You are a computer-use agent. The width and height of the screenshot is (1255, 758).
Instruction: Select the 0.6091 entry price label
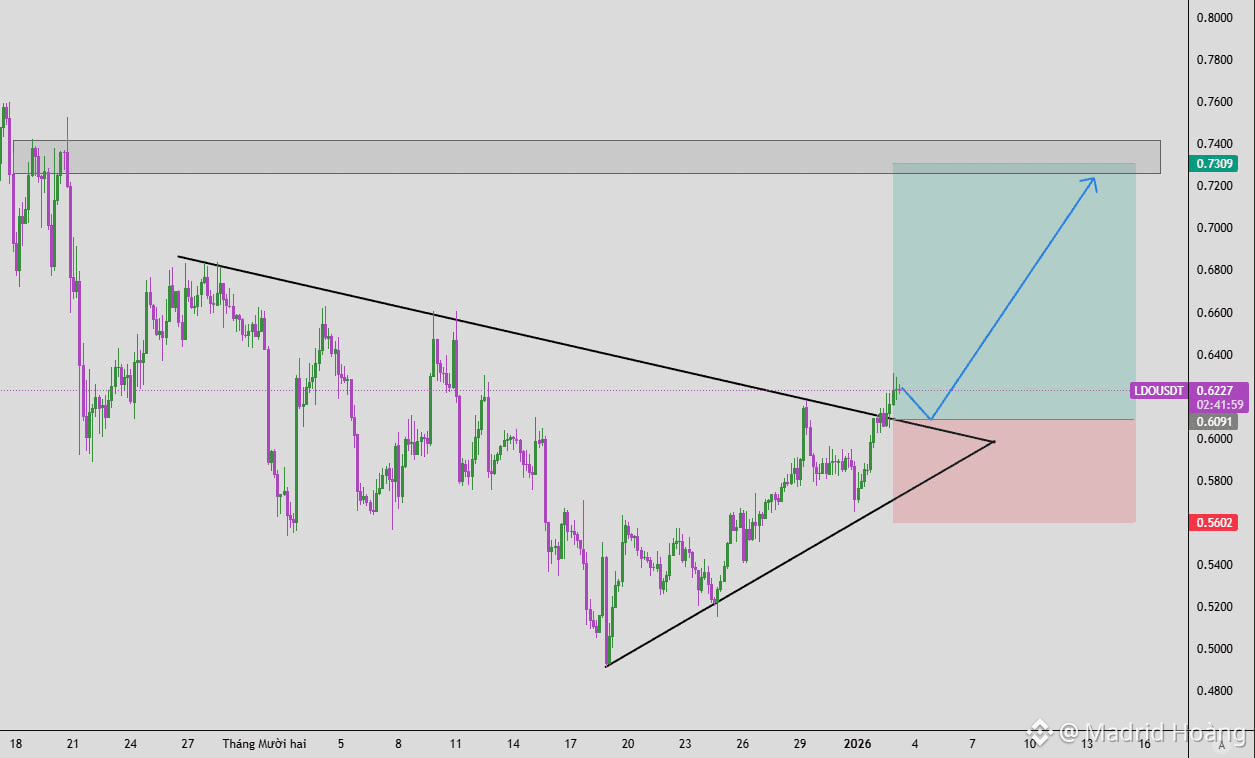pyautogui.click(x=1215, y=421)
